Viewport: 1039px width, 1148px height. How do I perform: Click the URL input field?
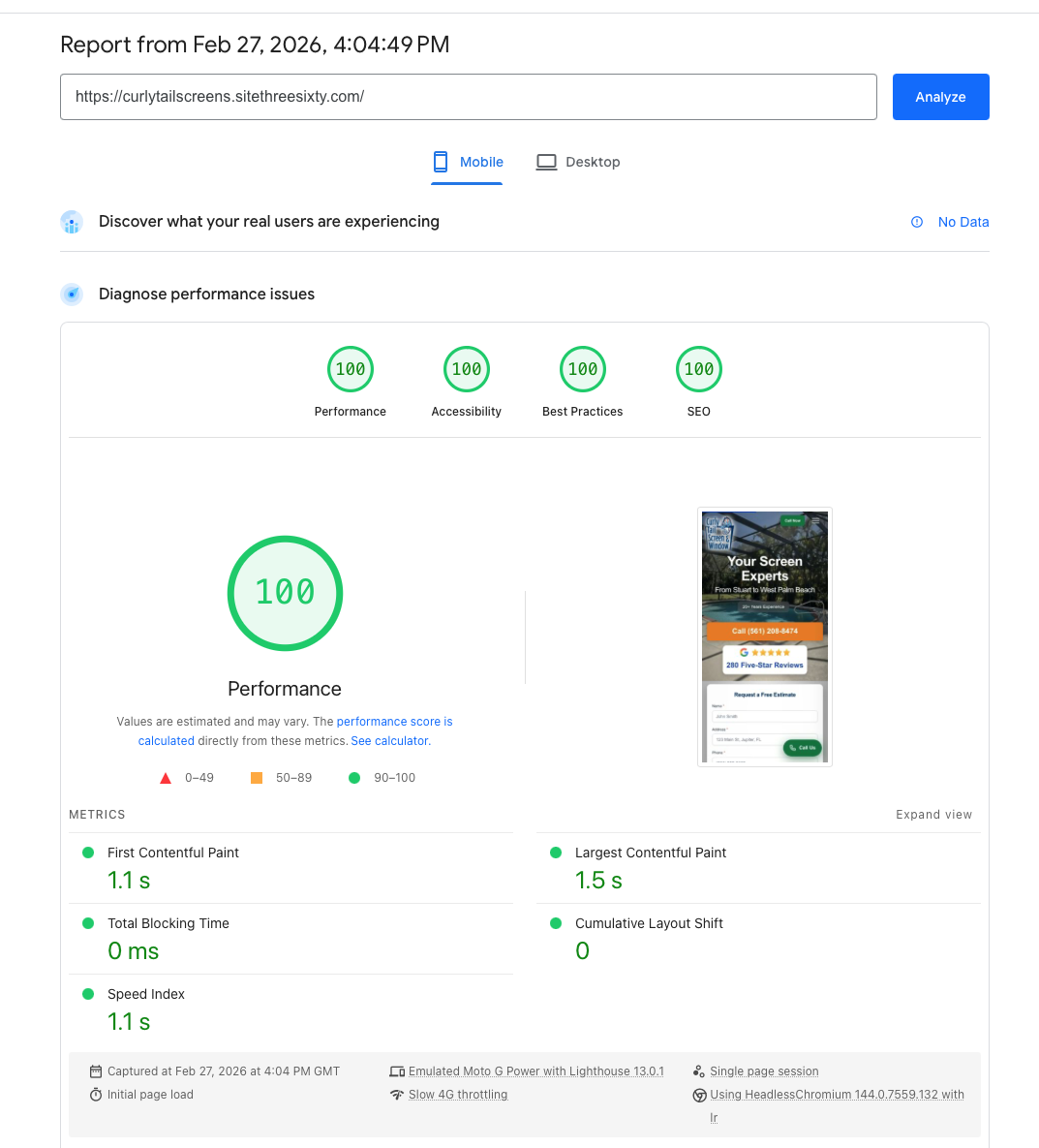468,97
